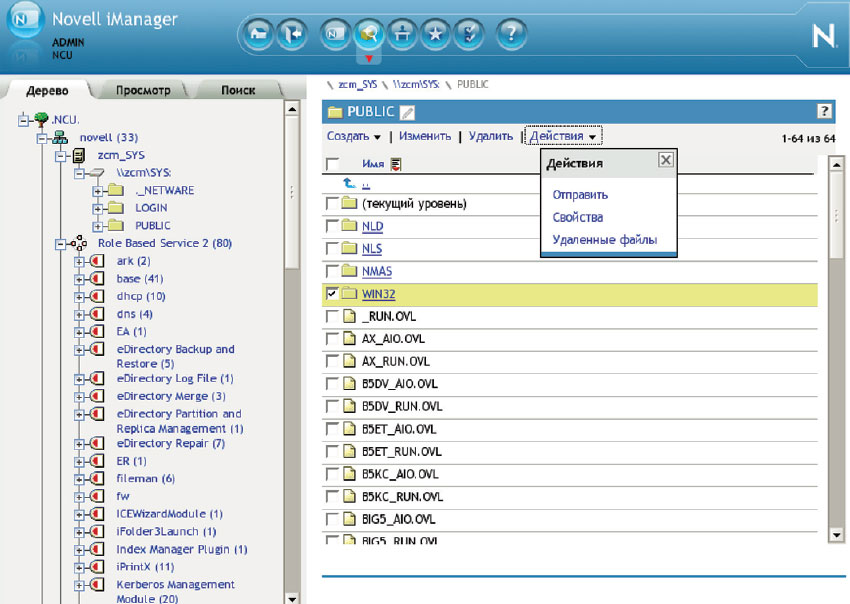Switch to the Просмотр tab
The height and width of the screenshot is (604, 850).
[143, 90]
